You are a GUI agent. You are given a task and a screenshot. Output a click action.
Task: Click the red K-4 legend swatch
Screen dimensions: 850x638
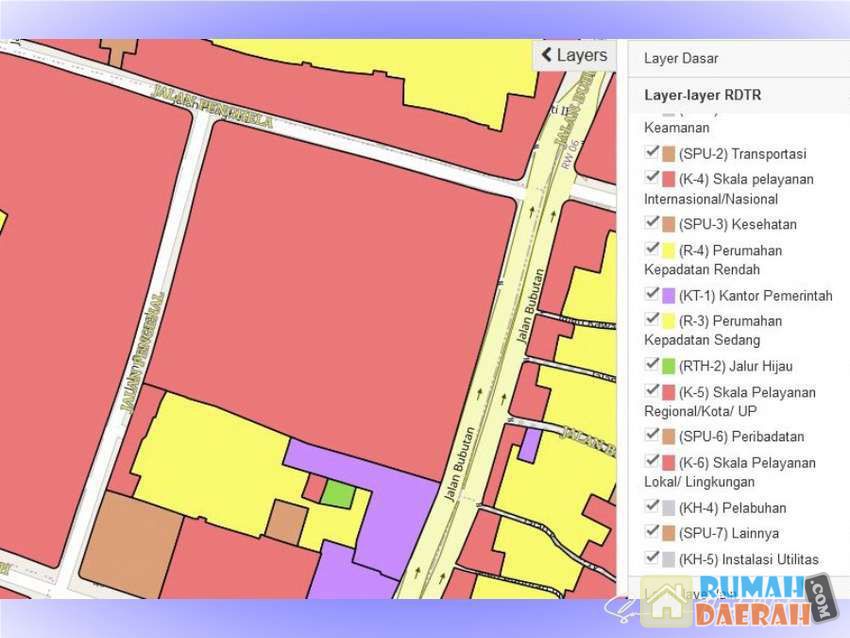pyautogui.click(x=668, y=180)
